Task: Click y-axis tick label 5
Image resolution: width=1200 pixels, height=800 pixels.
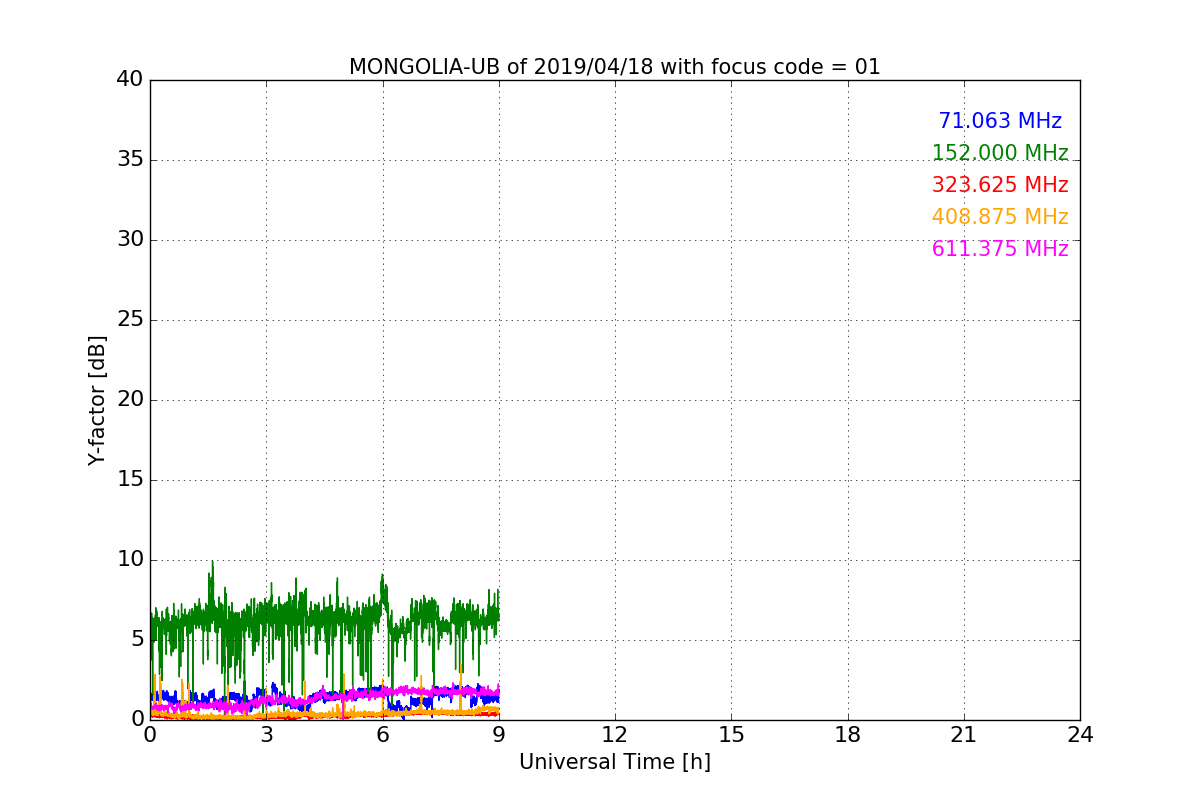Action: (137, 640)
